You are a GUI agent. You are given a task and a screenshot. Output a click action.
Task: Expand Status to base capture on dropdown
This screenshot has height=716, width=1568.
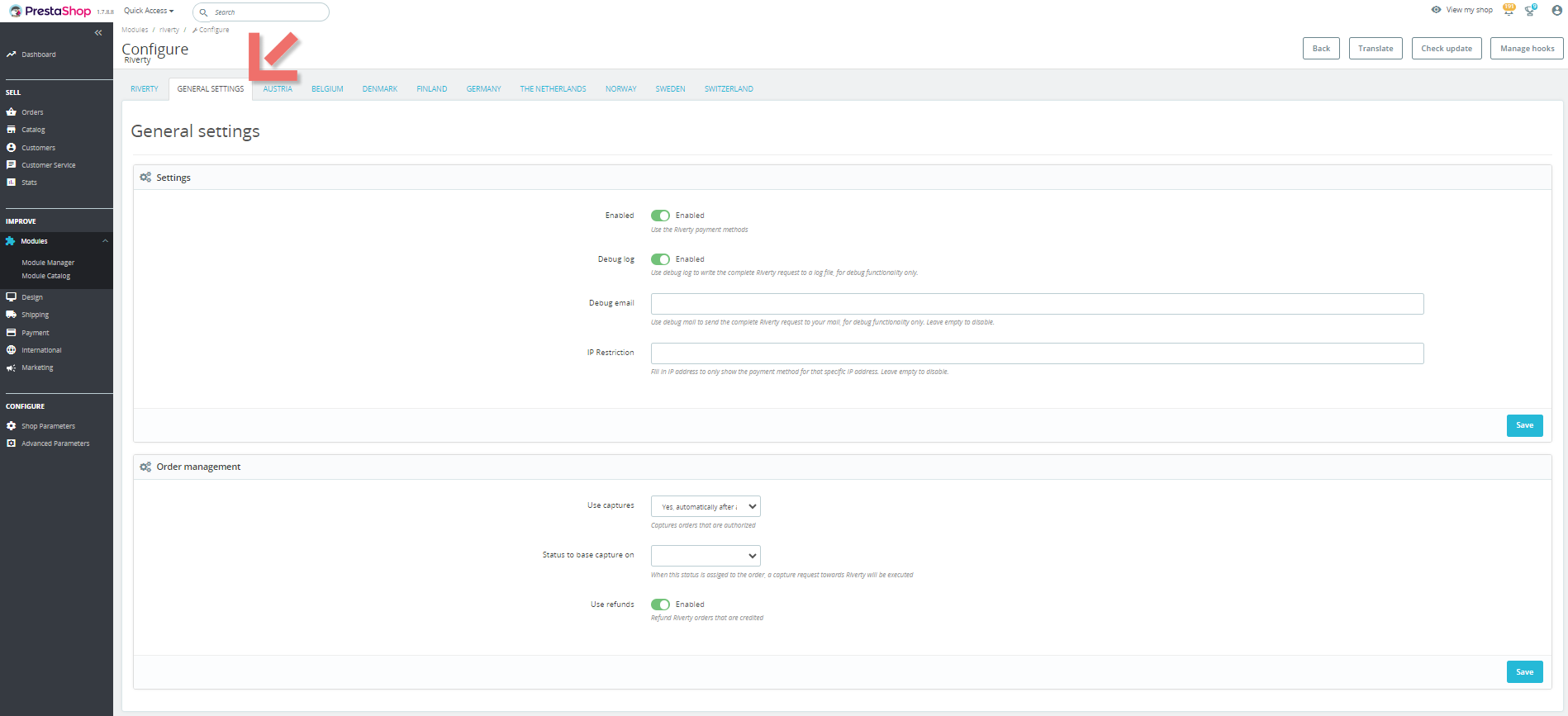(x=706, y=556)
